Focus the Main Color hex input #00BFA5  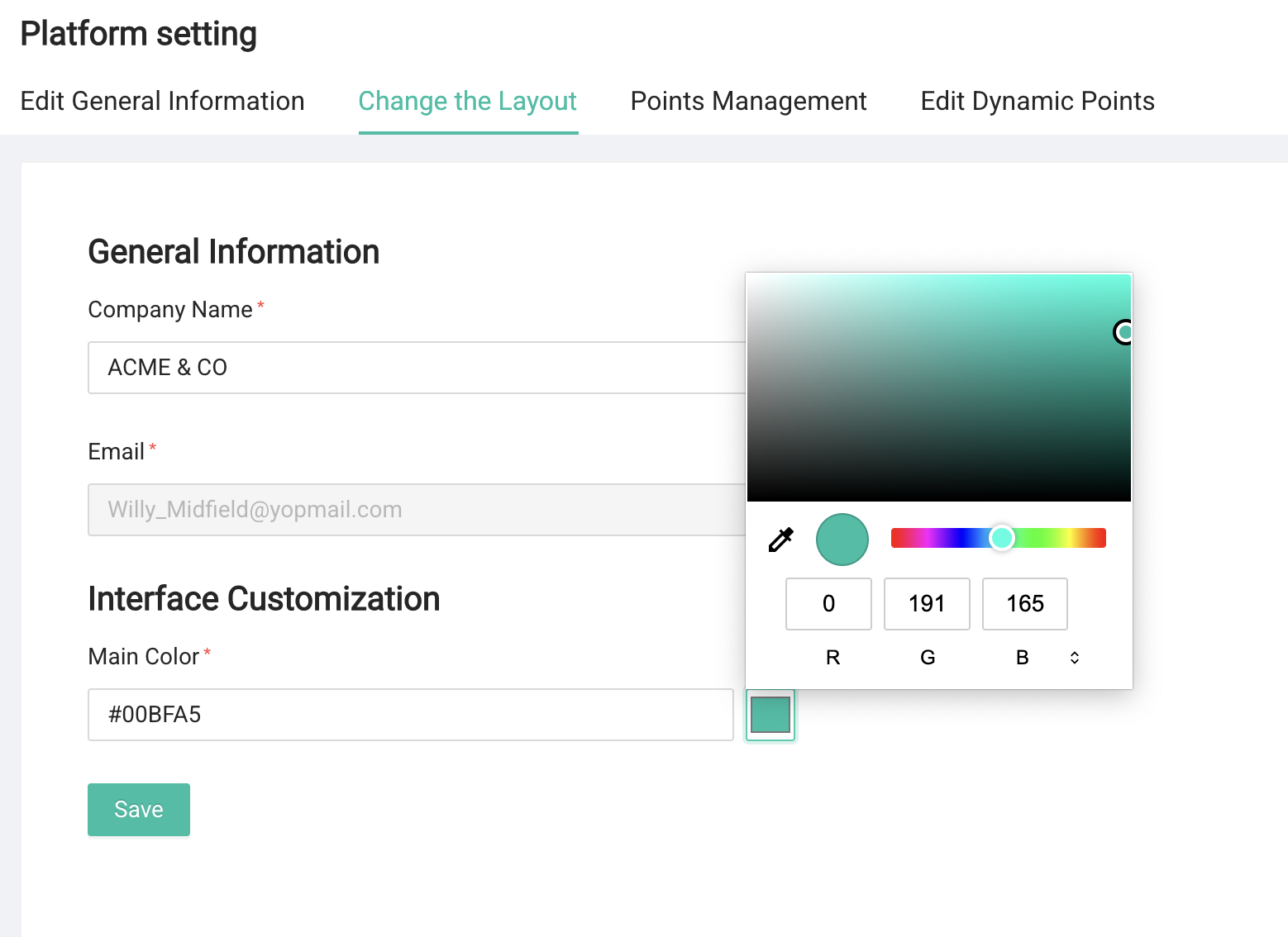coord(411,715)
